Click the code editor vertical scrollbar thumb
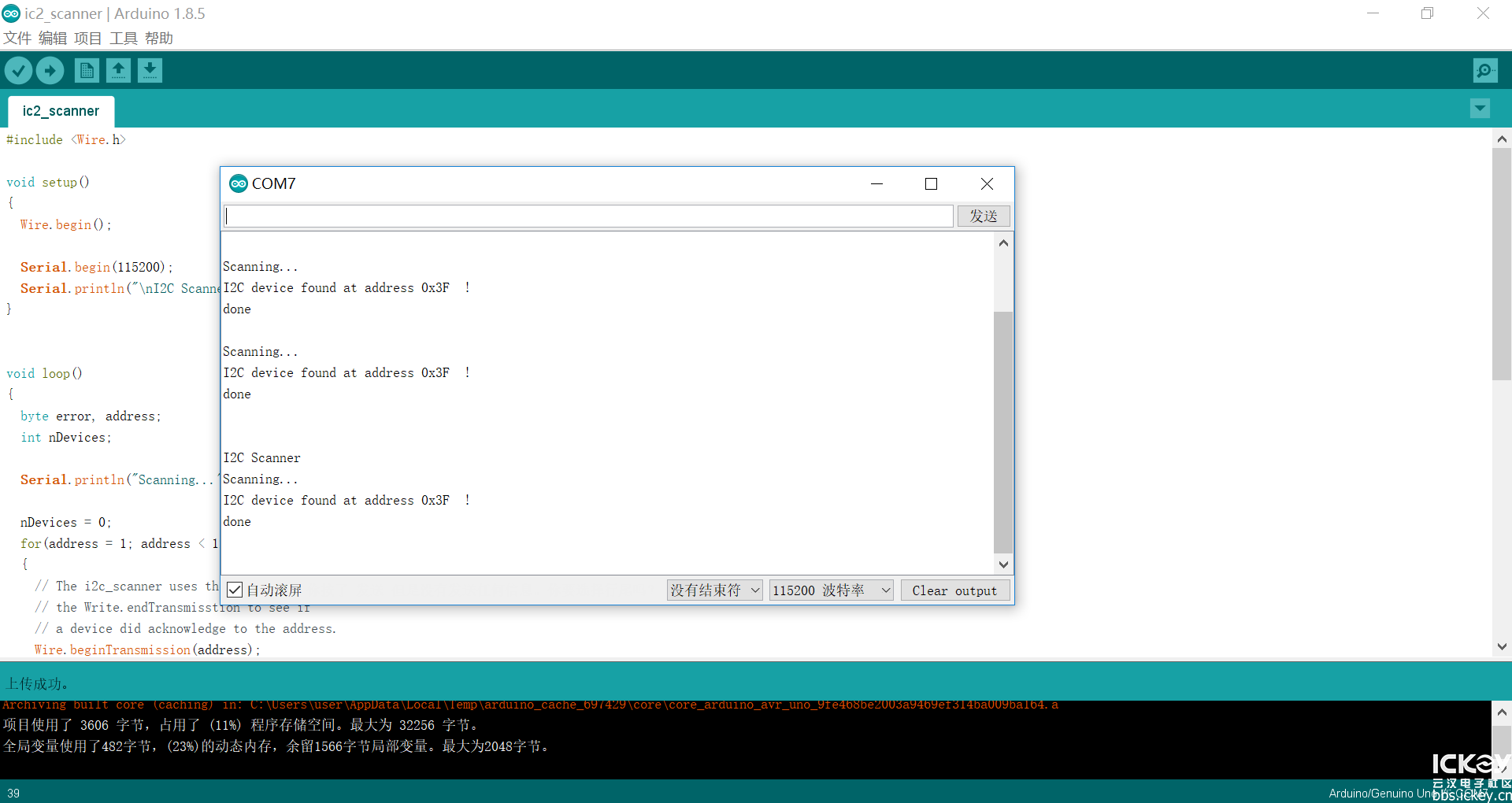The image size is (1512, 803). point(1502,265)
